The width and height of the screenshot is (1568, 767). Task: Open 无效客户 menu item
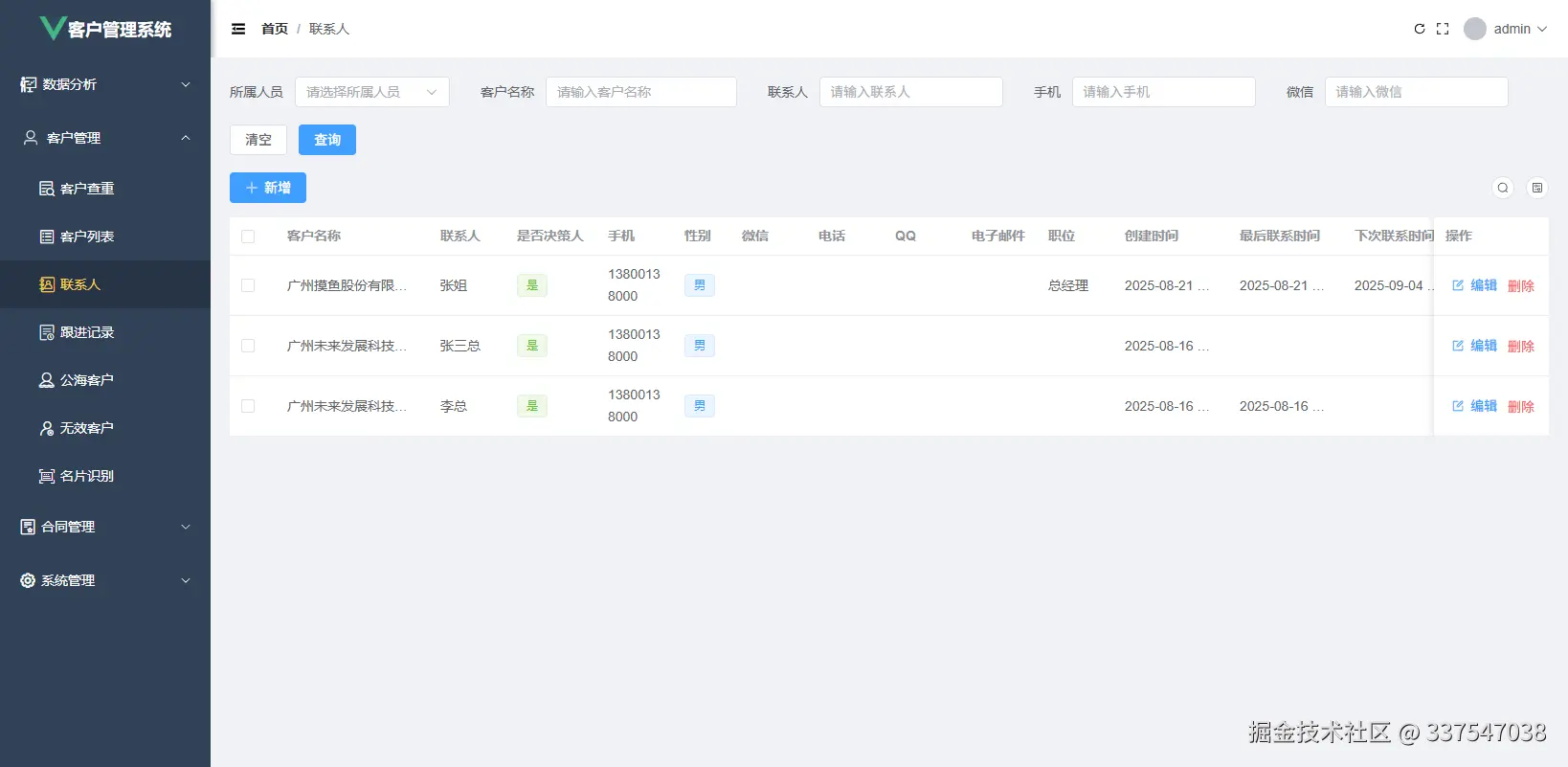tap(105, 428)
